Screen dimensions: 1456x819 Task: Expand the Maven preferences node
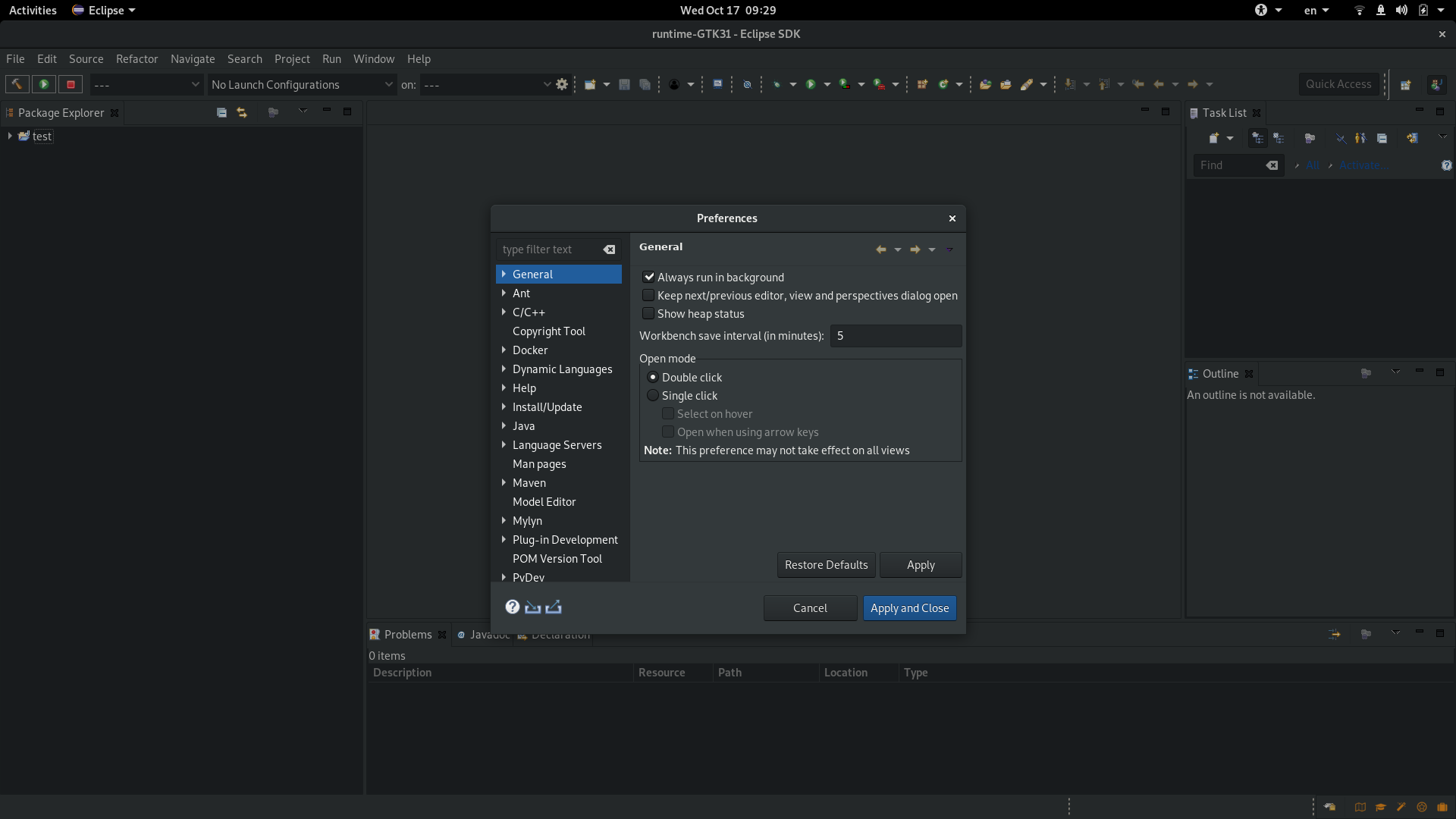click(504, 482)
